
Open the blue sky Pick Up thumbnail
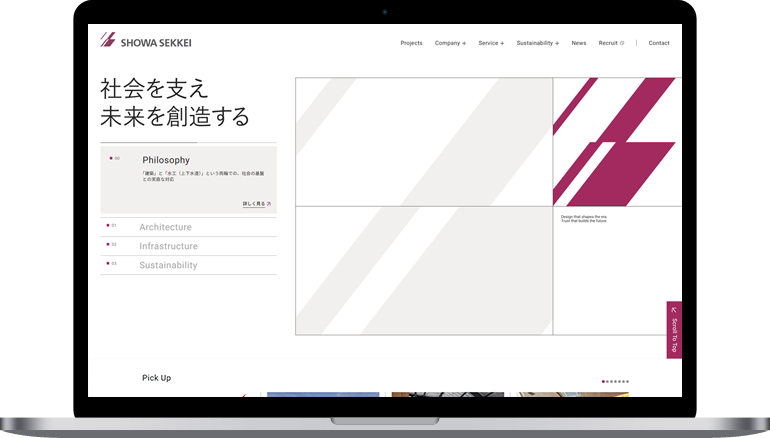[x=323, y=394]
